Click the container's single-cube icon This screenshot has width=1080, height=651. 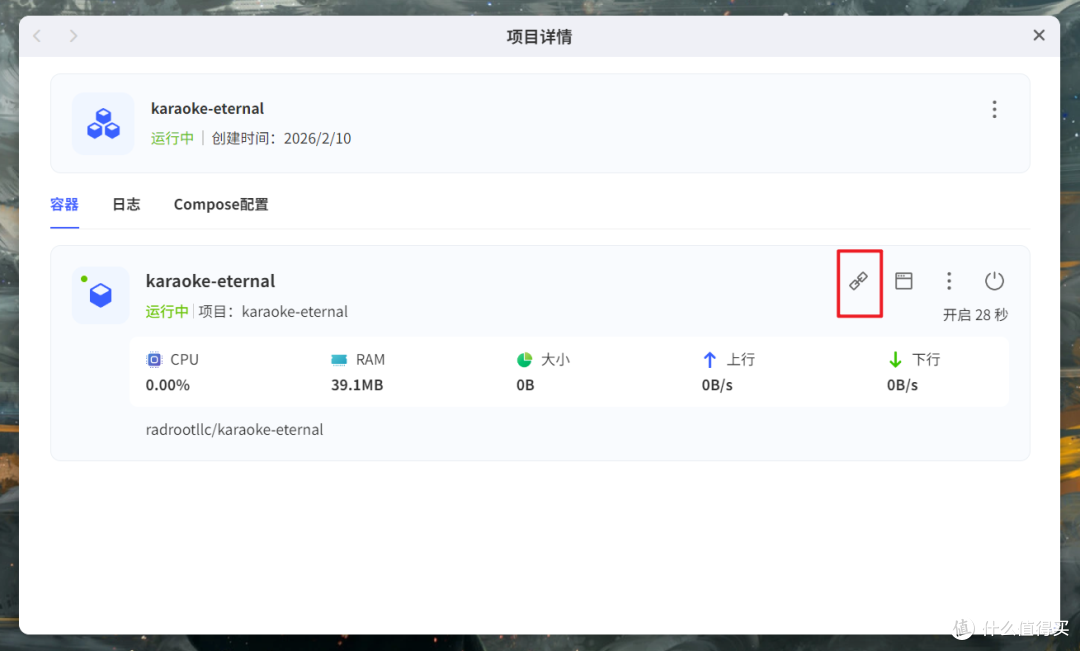[x=101, y=296]
